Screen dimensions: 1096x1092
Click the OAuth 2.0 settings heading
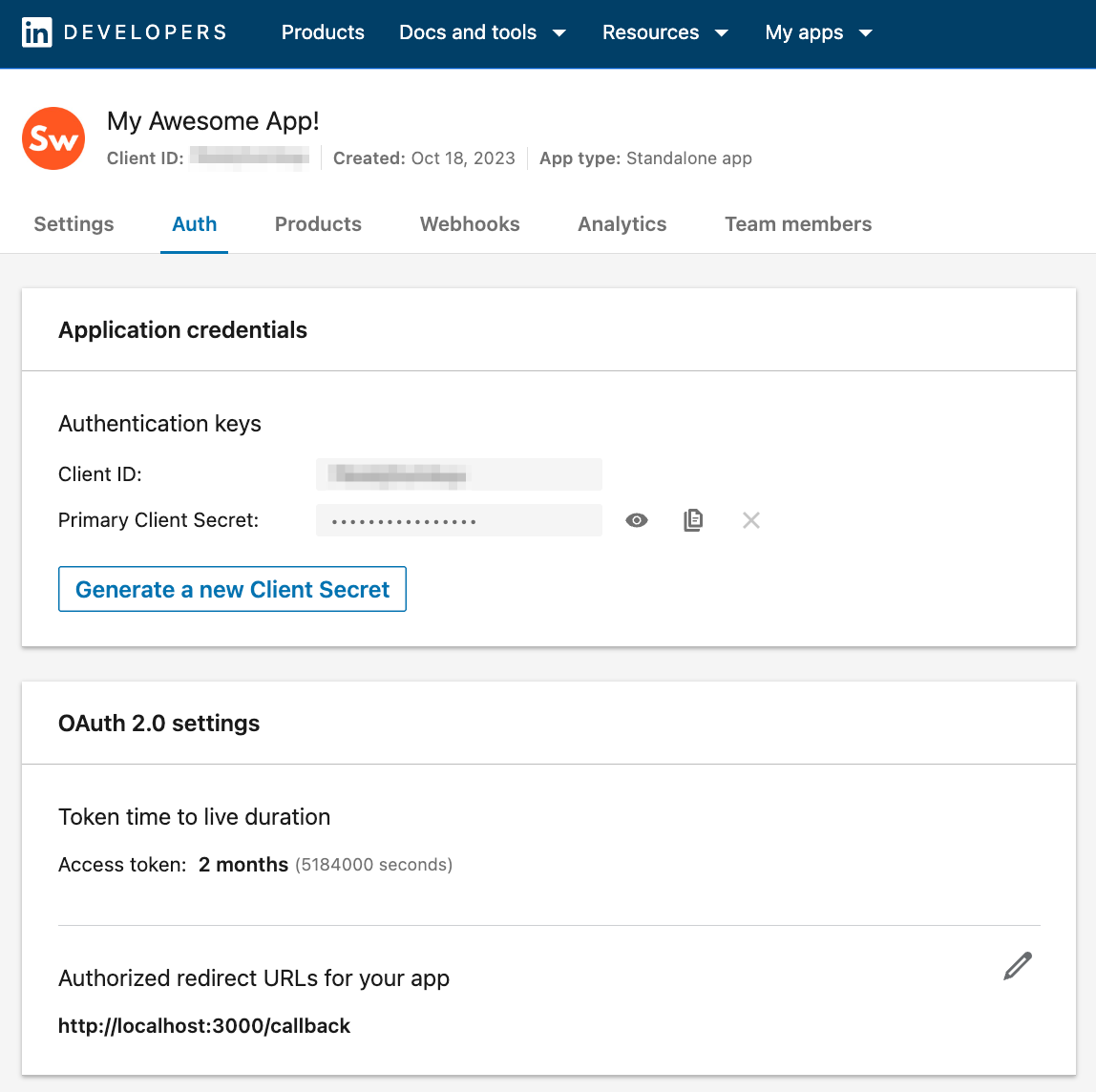pyautogui.click(x=159, y=724)
